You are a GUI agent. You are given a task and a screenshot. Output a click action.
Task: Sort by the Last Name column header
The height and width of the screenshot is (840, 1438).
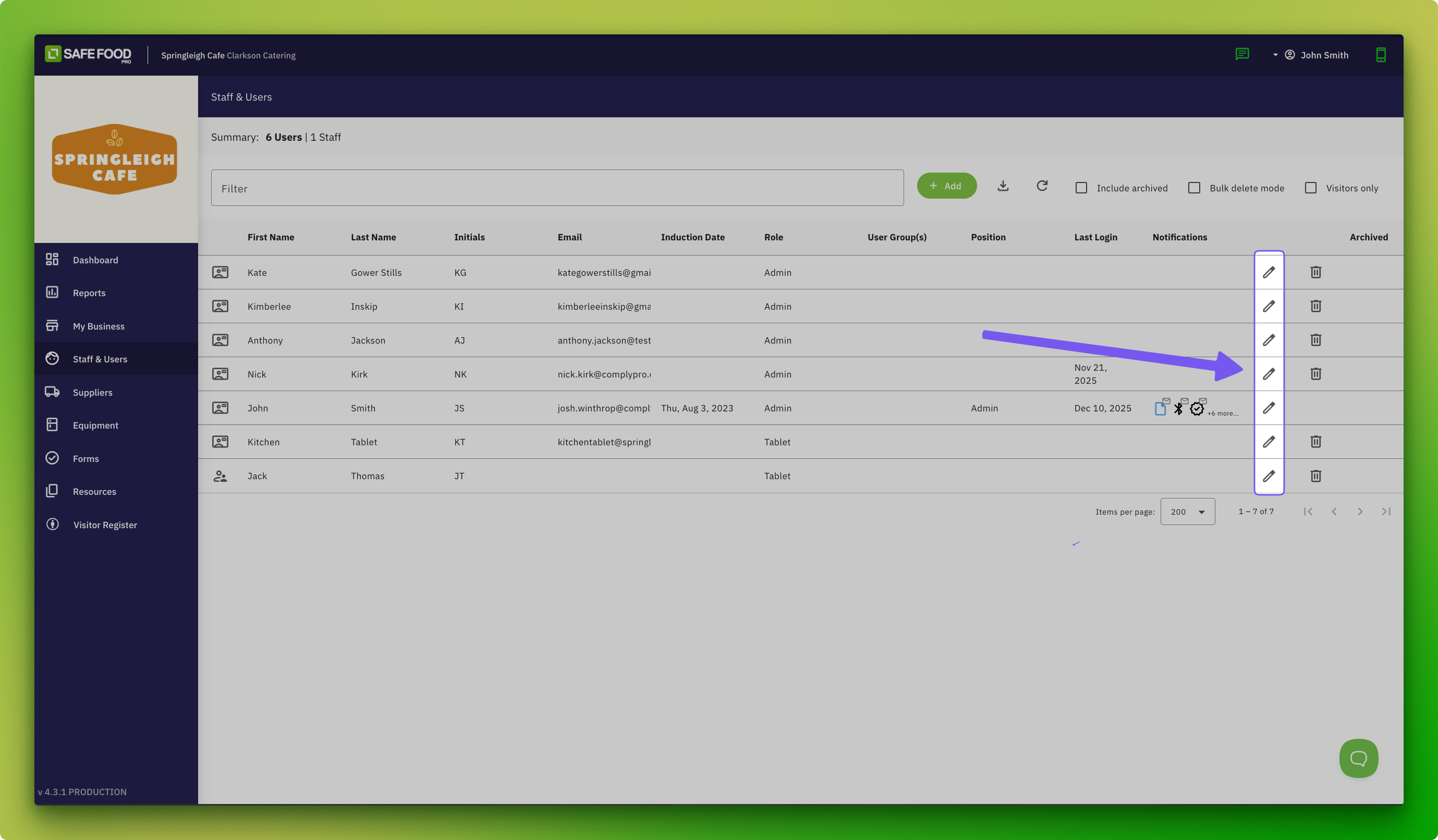373,237
